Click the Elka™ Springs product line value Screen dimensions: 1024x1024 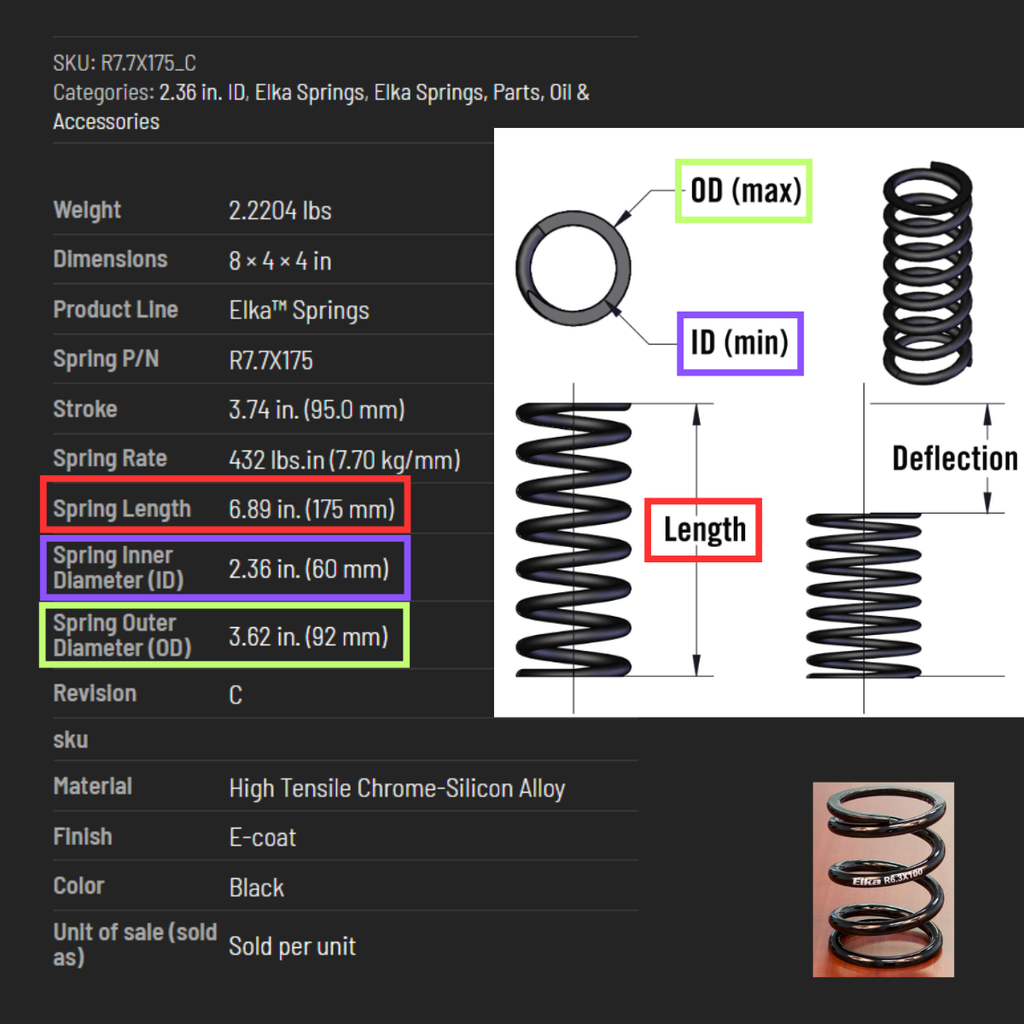point(299,310)
